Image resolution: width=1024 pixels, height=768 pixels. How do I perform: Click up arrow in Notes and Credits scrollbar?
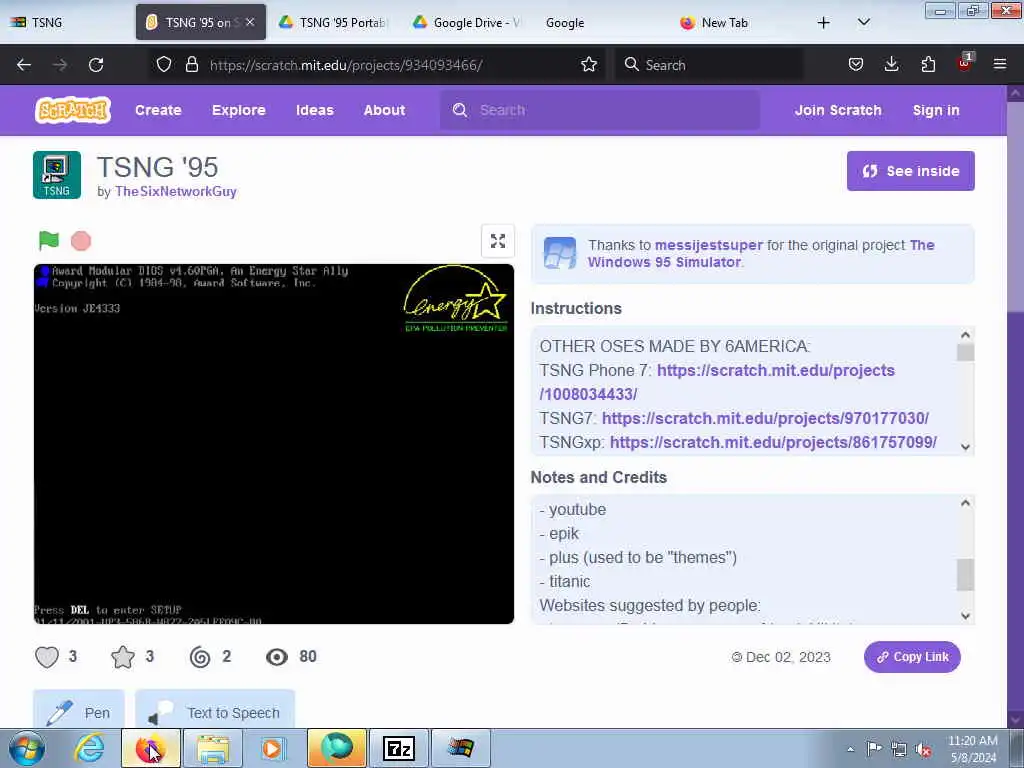point(965,503)
